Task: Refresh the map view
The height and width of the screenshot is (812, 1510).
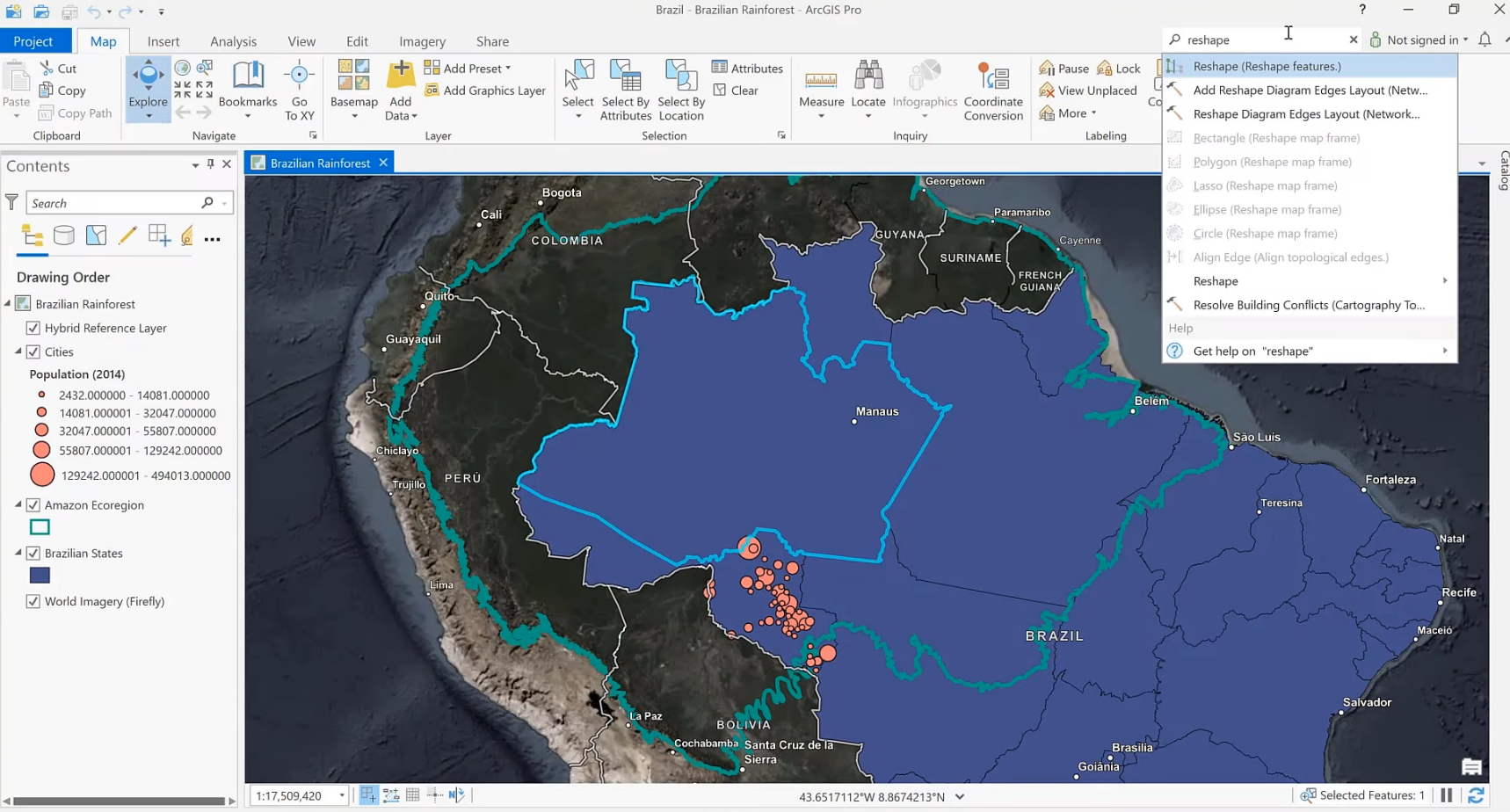Action: (1476, 796)
